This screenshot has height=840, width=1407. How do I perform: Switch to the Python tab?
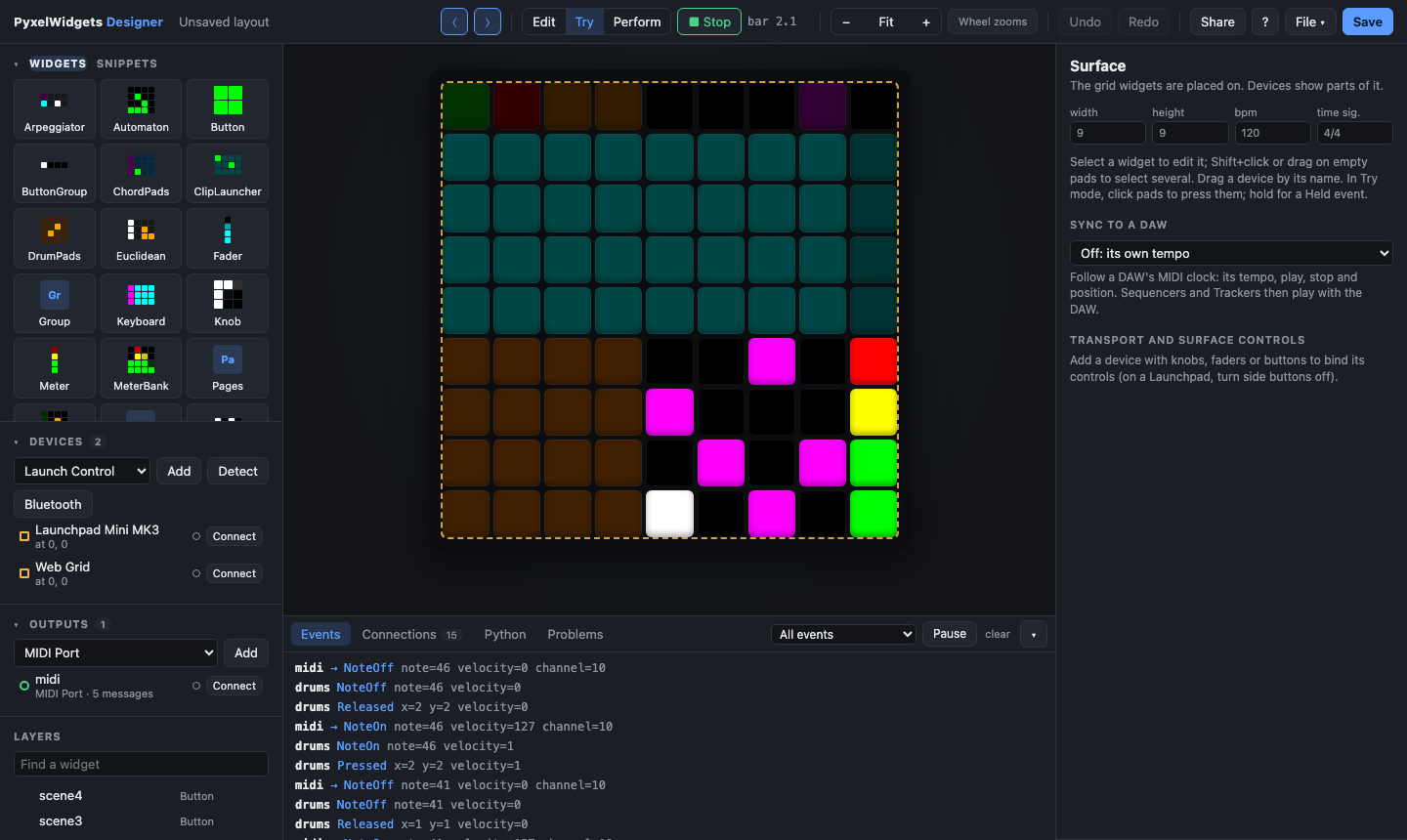point(505,634)
